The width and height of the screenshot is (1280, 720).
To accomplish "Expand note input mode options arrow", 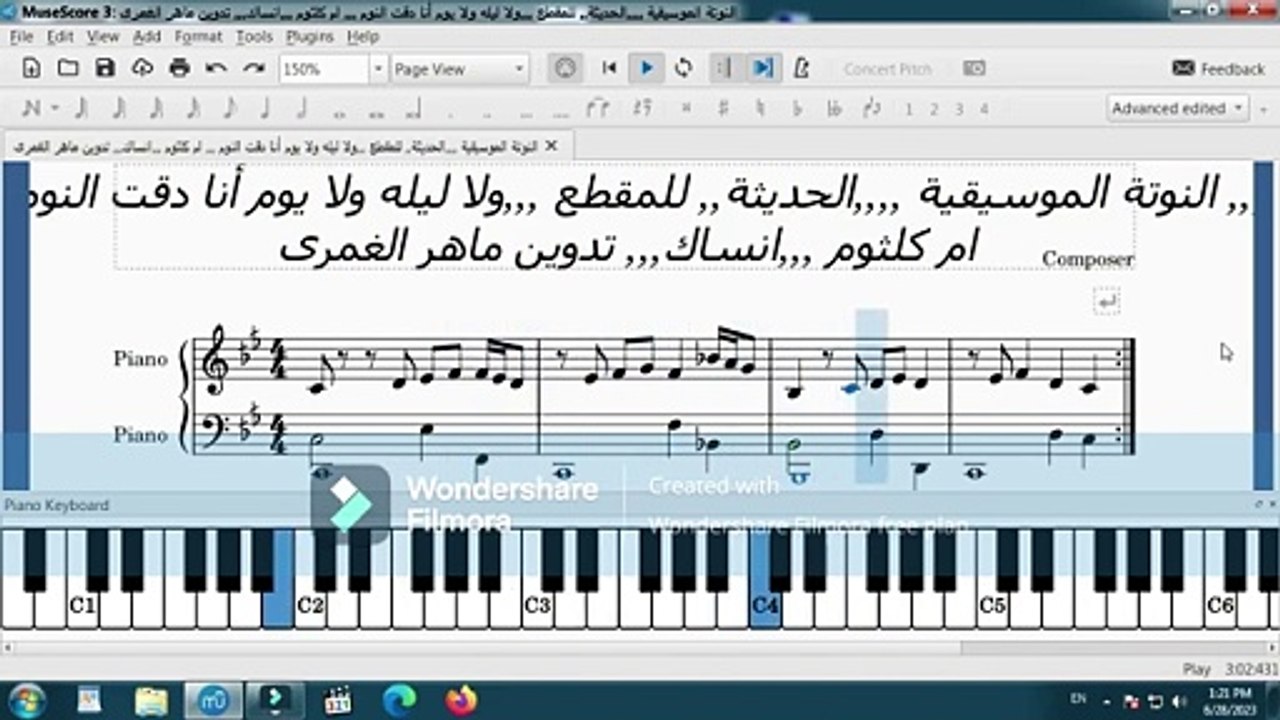I will [x=54, y=108].
